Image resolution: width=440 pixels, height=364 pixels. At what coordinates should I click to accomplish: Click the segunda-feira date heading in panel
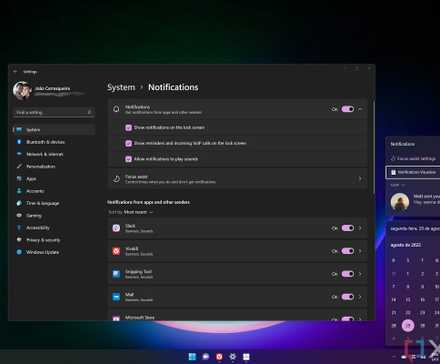click(415, 229)
